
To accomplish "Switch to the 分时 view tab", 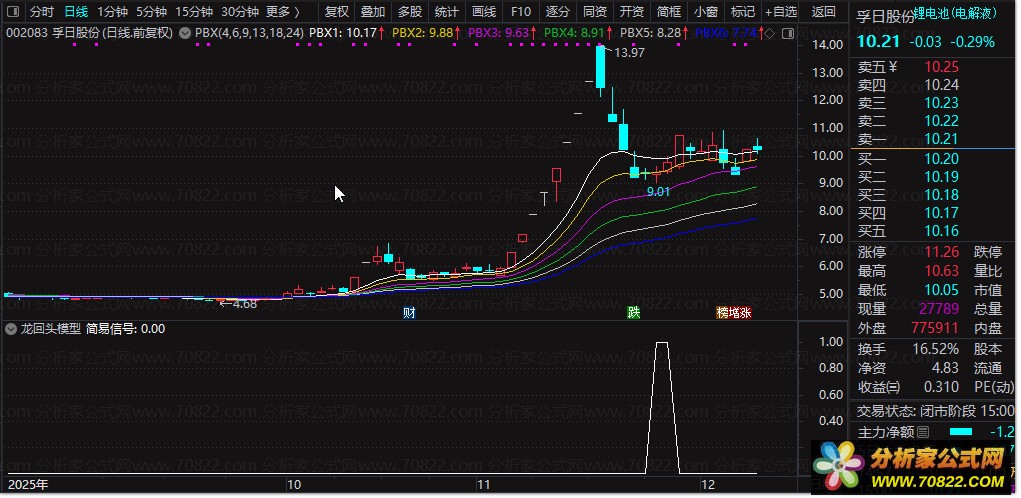I will [x=42, y=12].
